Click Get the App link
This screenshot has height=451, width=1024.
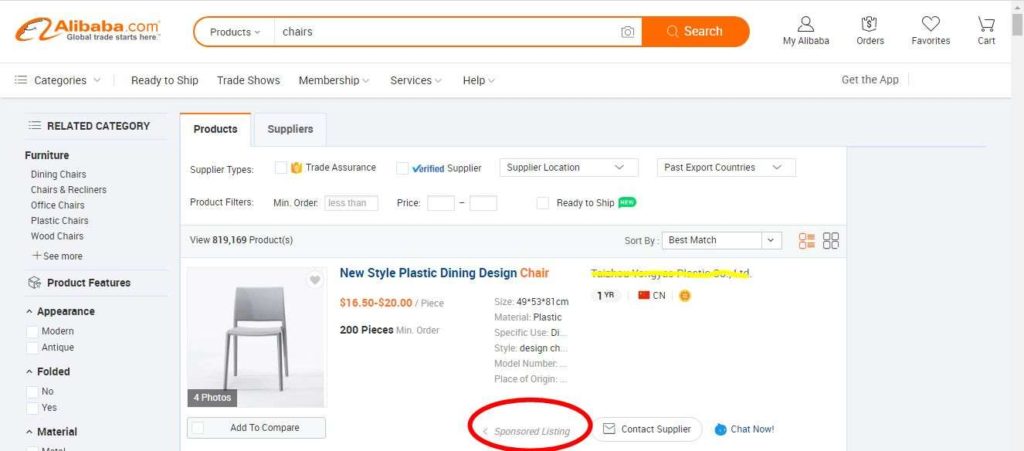pyautogui.click(x=870, y=80)
